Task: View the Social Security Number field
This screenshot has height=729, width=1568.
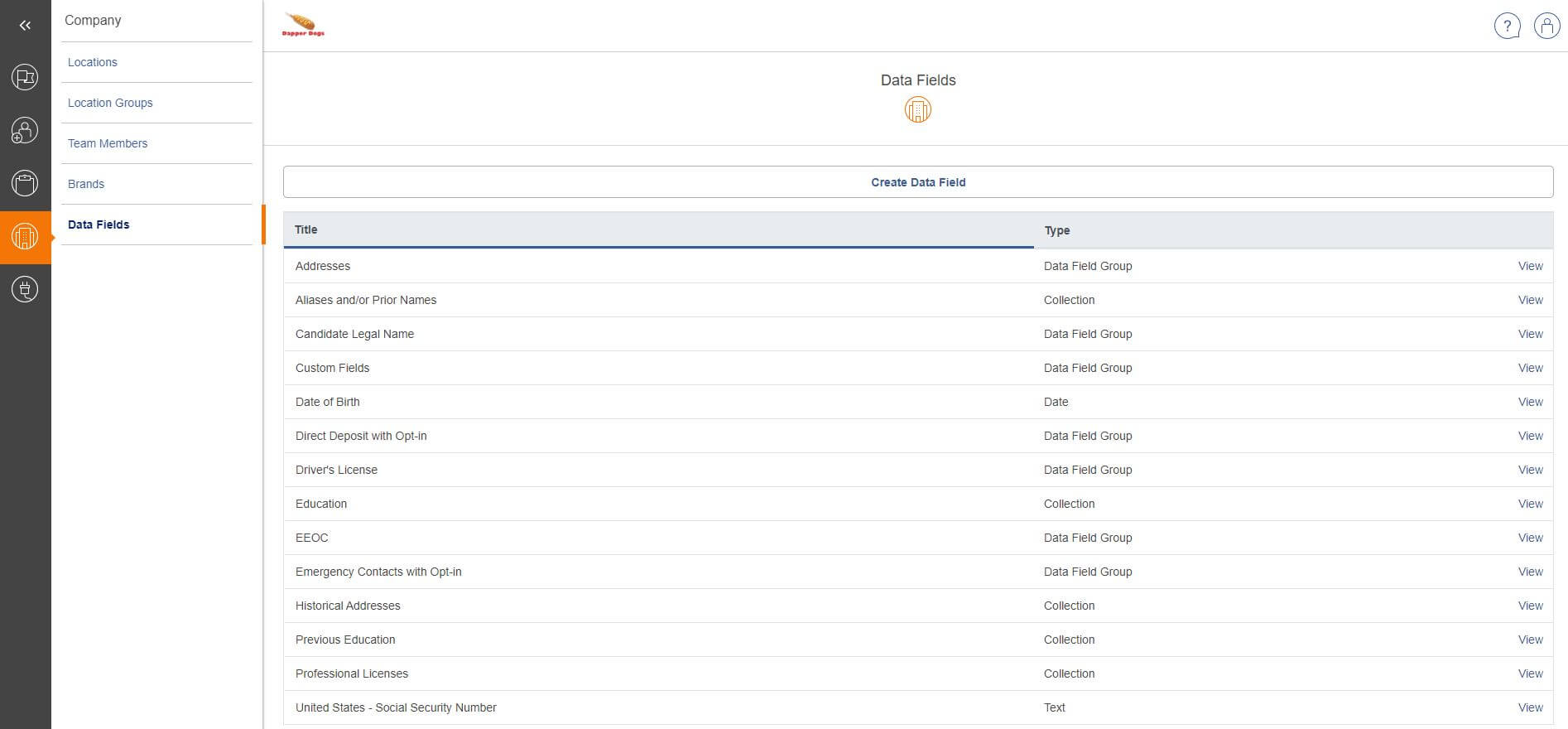Action: click(1530, 707)
